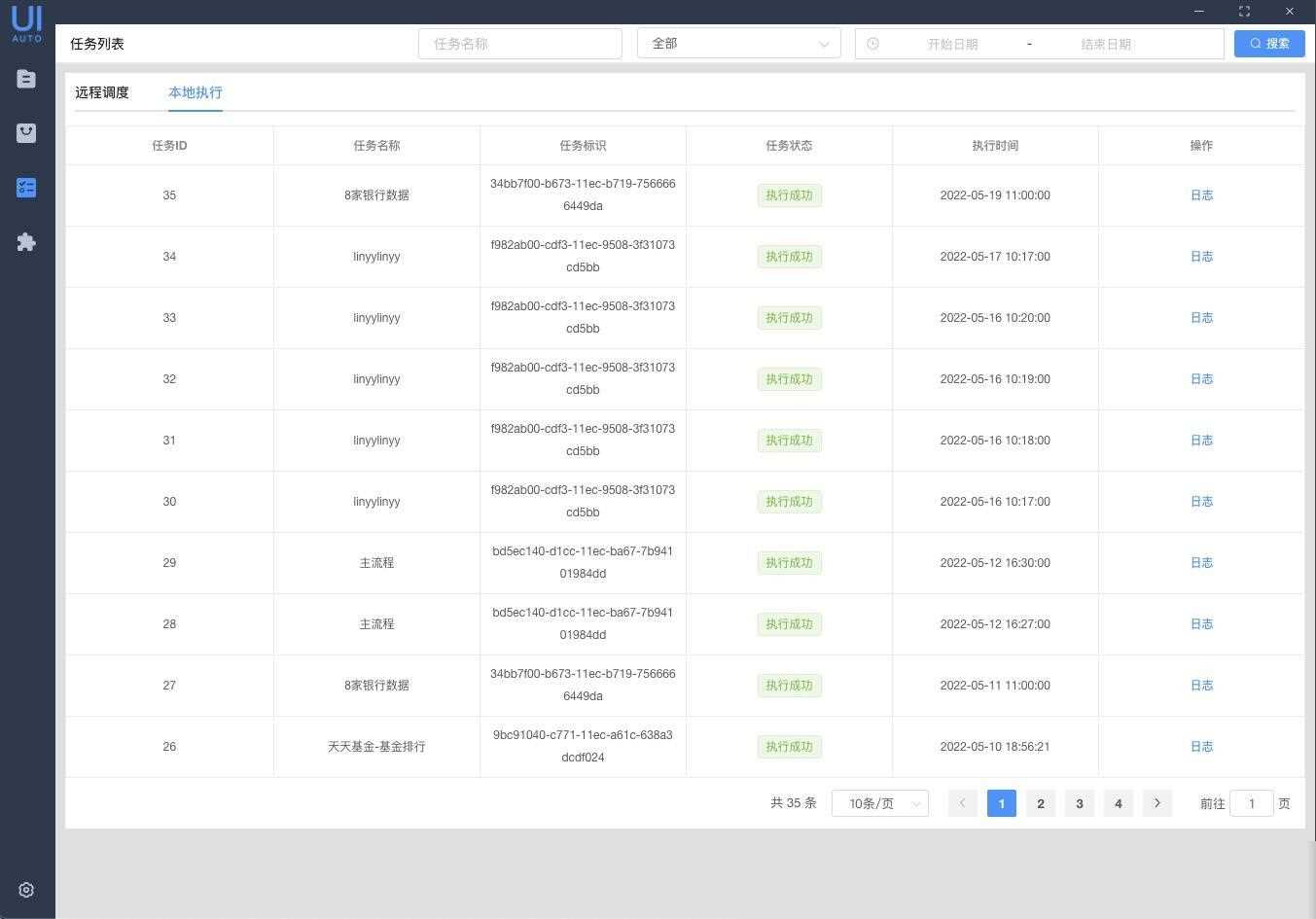The width and height of the screenshot is (1316, 919).
Task: Open 日志 for task ID 27
Action: pos(1201,686)
